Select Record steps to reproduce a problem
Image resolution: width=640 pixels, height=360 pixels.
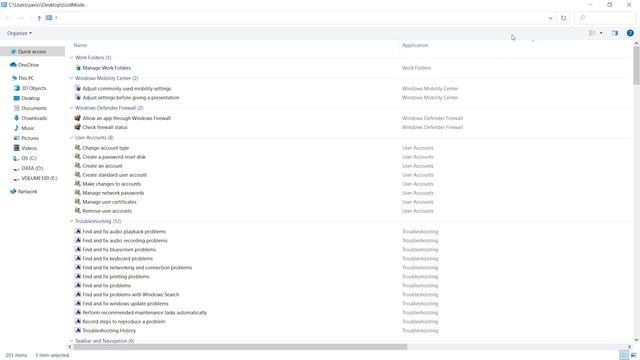tap(124, 322)
